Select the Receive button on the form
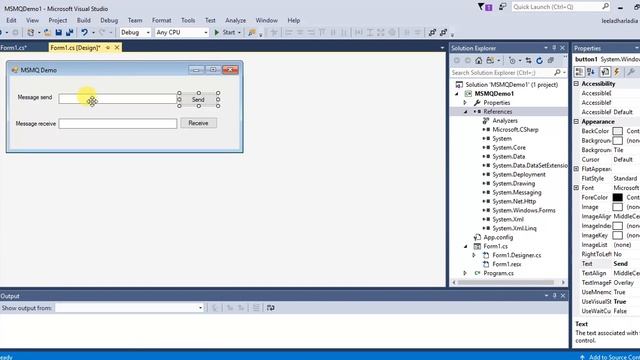Viewport: 640px width, 360px height. point(198,123)
